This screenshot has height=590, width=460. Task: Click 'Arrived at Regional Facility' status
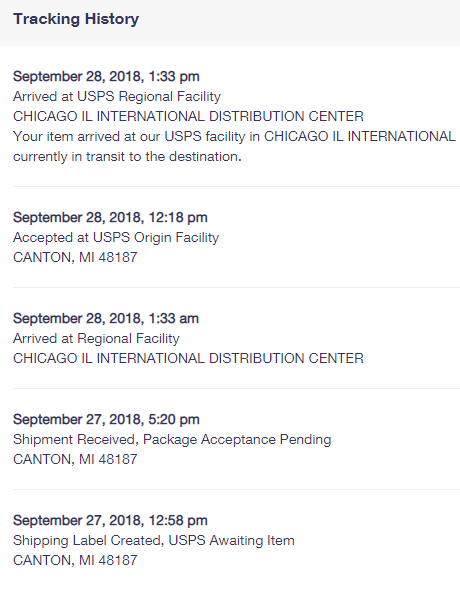[x=96, y=338]
